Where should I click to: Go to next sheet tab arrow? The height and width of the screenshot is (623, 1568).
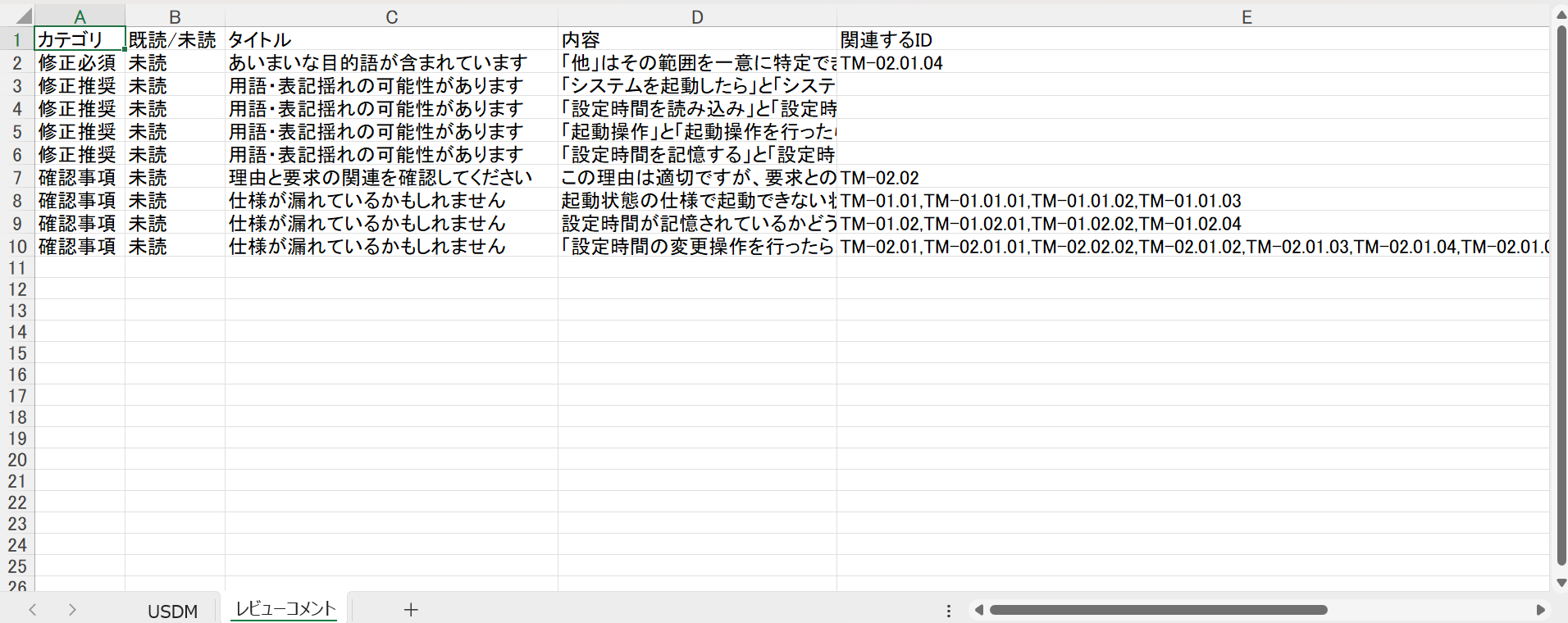72,609
